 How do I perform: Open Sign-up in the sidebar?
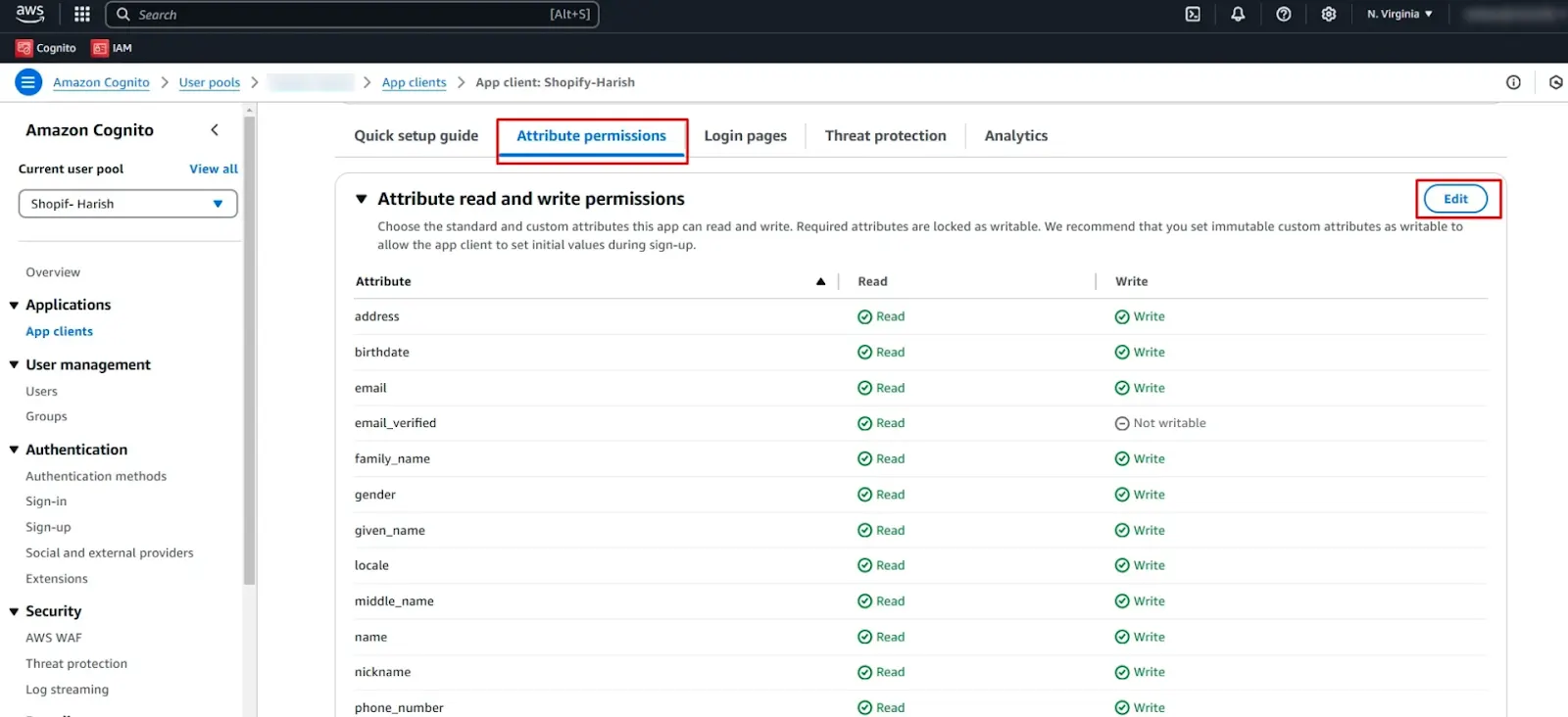[48, 527]
